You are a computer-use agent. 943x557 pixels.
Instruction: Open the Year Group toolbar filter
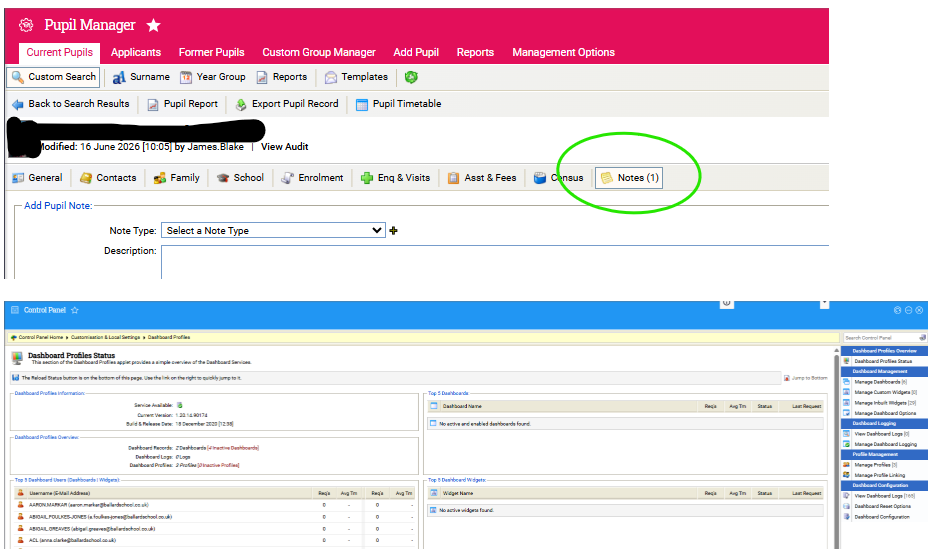[213, 77]
